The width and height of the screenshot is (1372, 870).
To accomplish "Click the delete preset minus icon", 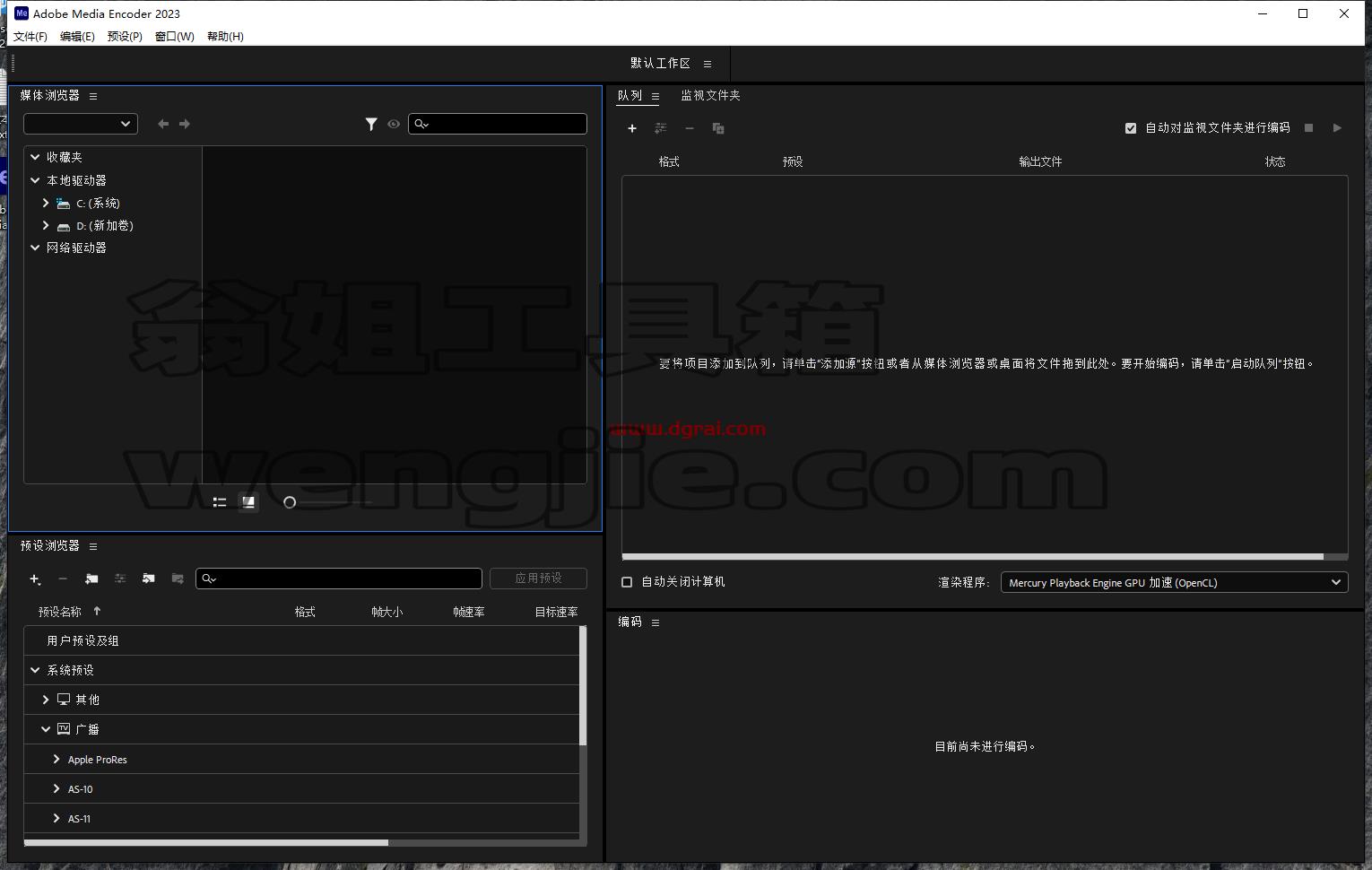I will (63, 579).
